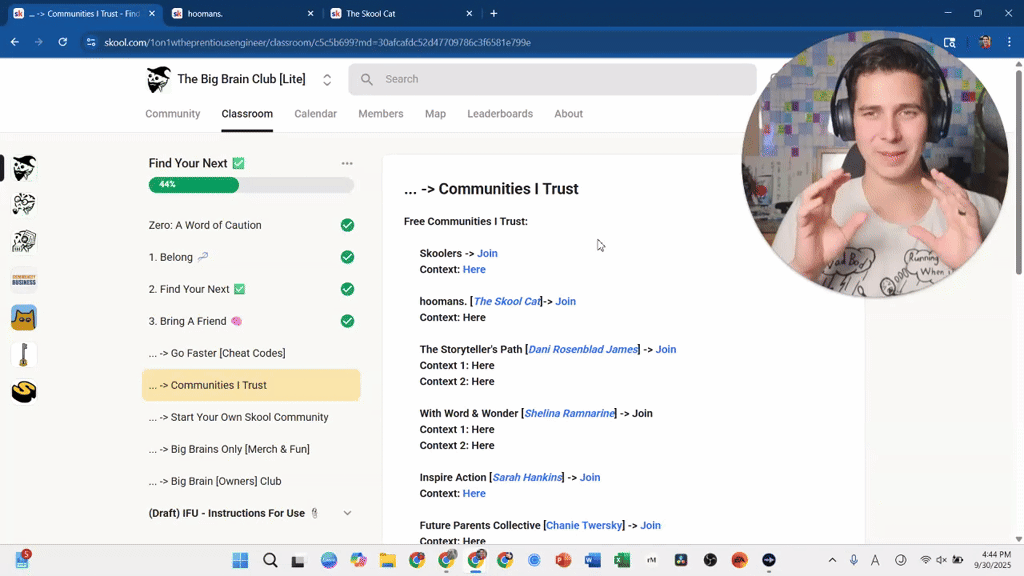Click the magnifier icon in search bar

(367, 79)
